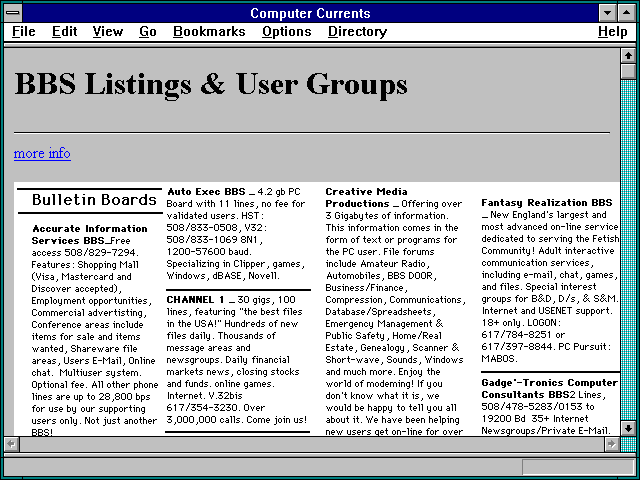Click the 'PC Pursuit:' text
Screen dimensions: 640x480
pos(584,347)
